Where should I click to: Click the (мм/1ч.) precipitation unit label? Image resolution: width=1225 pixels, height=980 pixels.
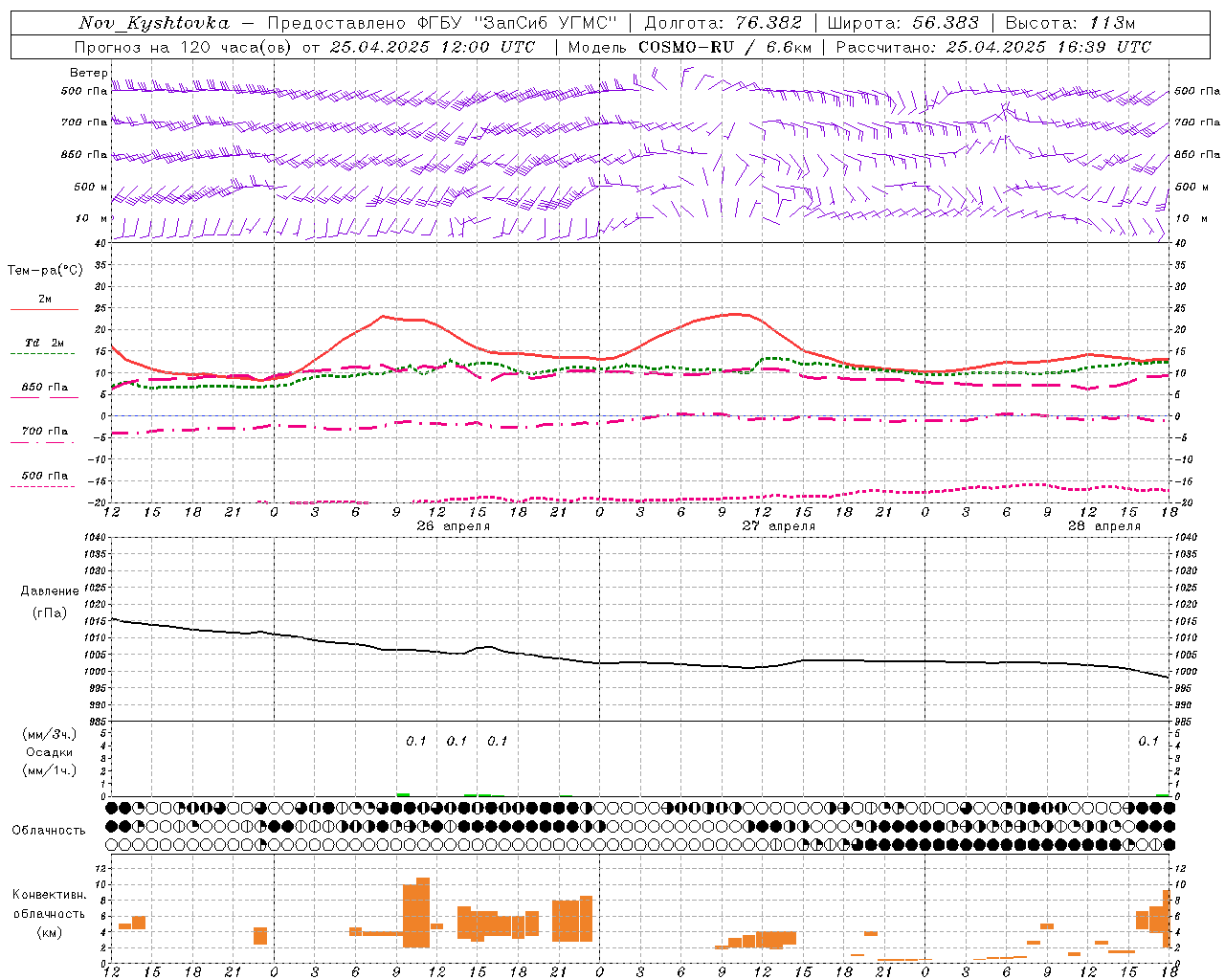point(50,770)
